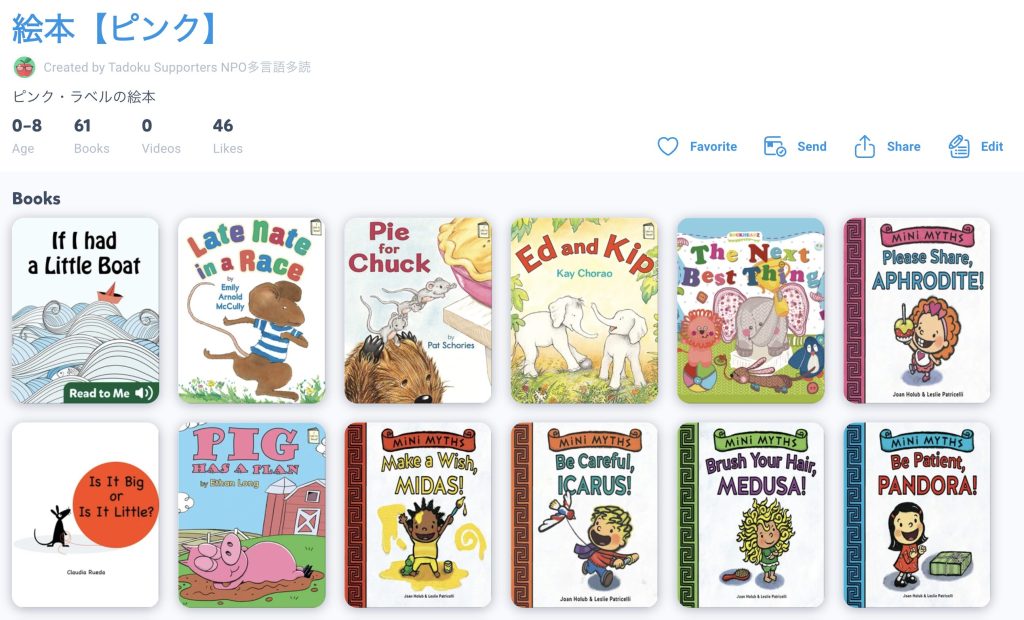Open Is It Big or Is It Little?
This screenshot has height=620, width=1024.
tap(85, 515)
